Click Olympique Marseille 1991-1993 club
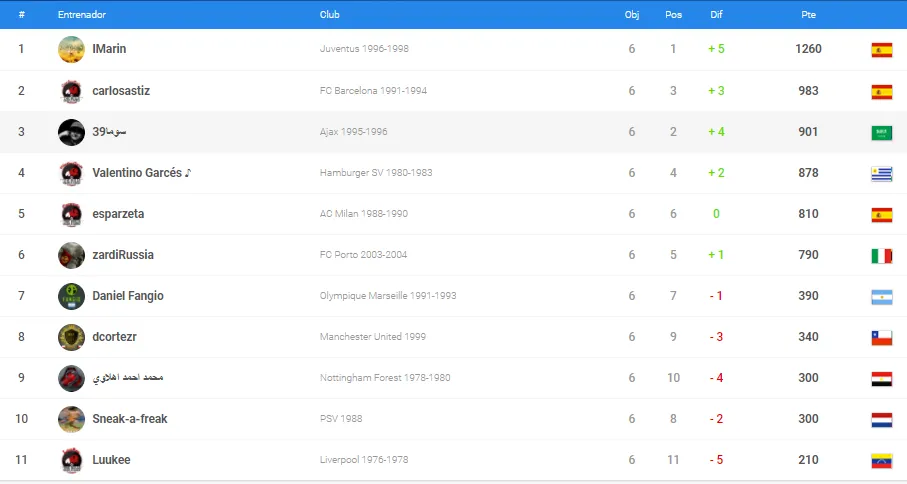Viewport: 907px width, 484px height. [x=388, y=296]
